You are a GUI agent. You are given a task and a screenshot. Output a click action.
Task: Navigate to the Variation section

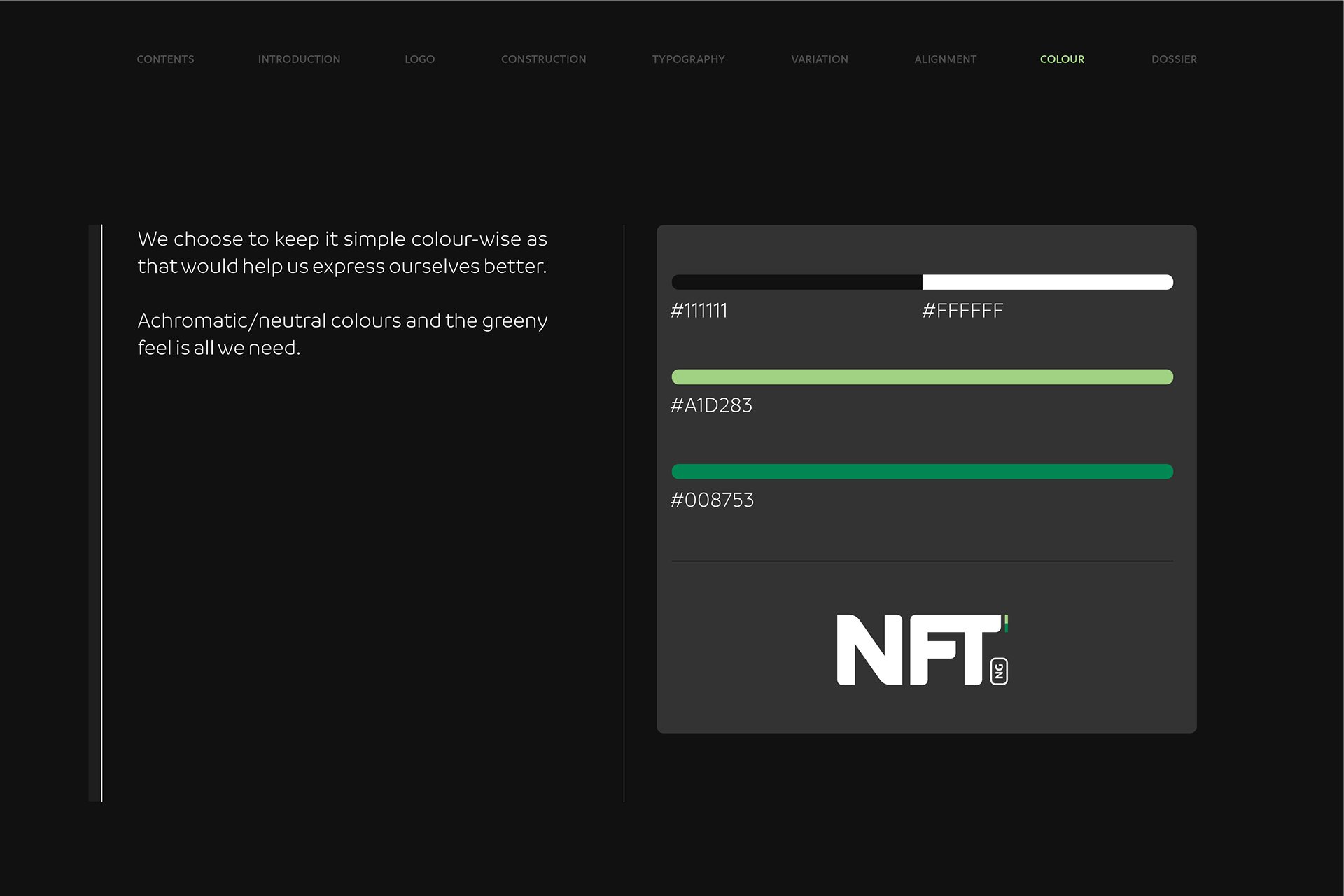[x=819, y=59]
